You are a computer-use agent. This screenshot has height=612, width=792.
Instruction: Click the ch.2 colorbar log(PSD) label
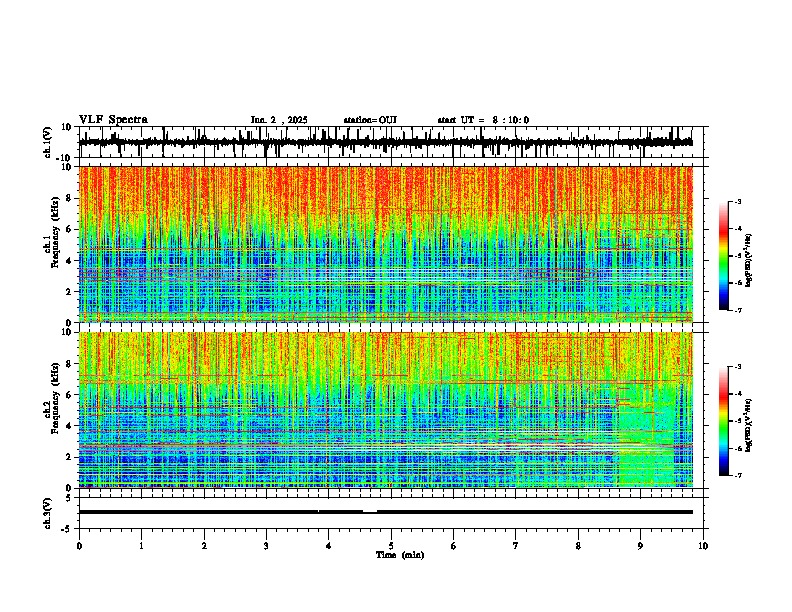pyautogui.click(x=748, y=425)
